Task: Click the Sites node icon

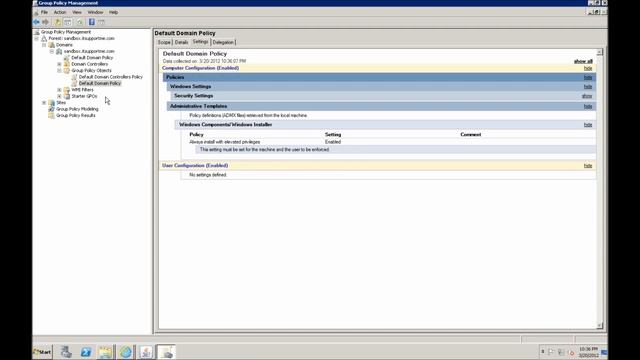Action: (52, 103)
